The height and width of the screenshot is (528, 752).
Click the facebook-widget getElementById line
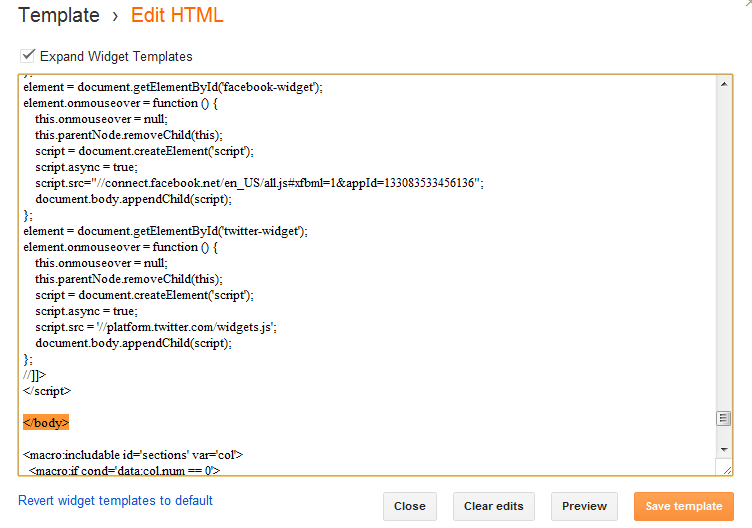(x=172, y=87)
